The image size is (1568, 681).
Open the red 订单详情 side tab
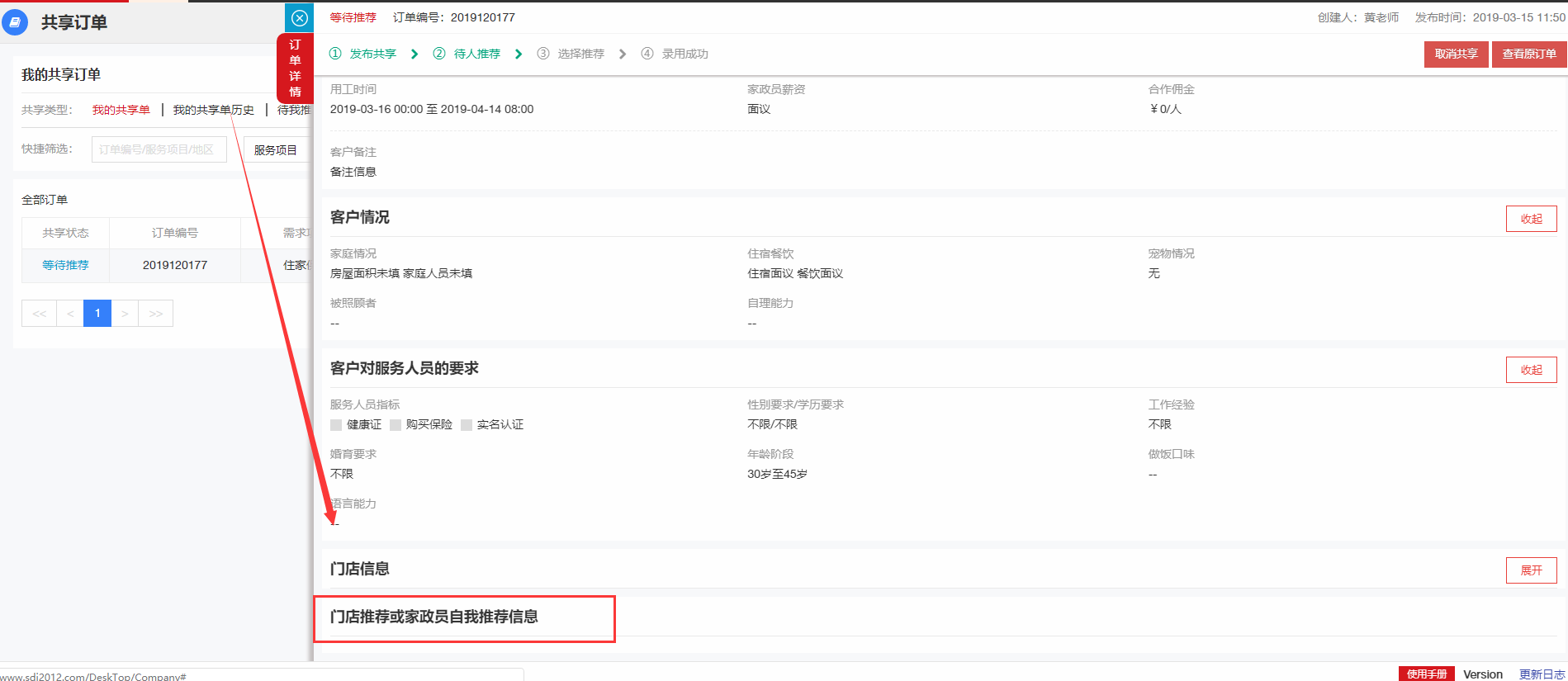(x=295, y=69)
